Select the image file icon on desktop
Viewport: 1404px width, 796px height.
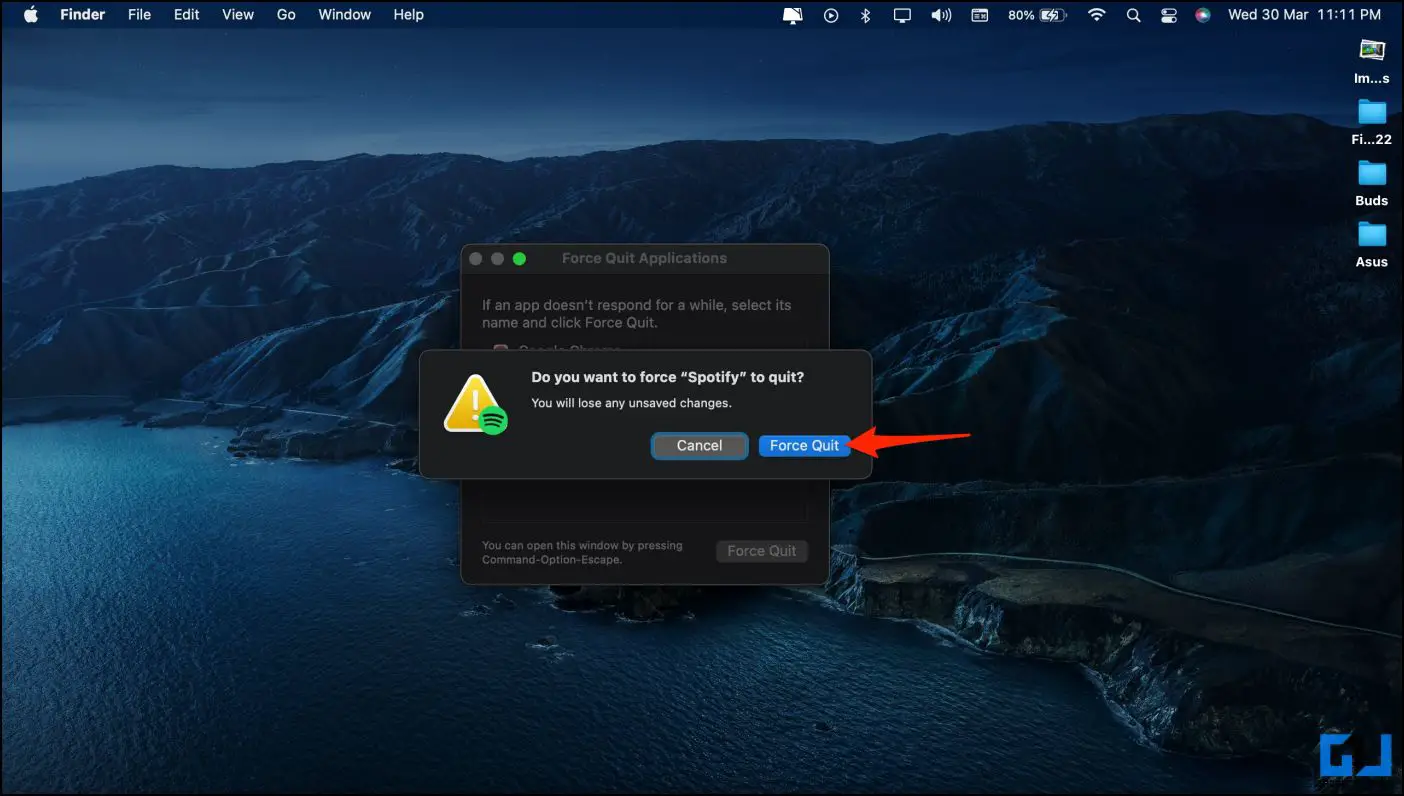pyautogui.click(x=1372, y=50)
